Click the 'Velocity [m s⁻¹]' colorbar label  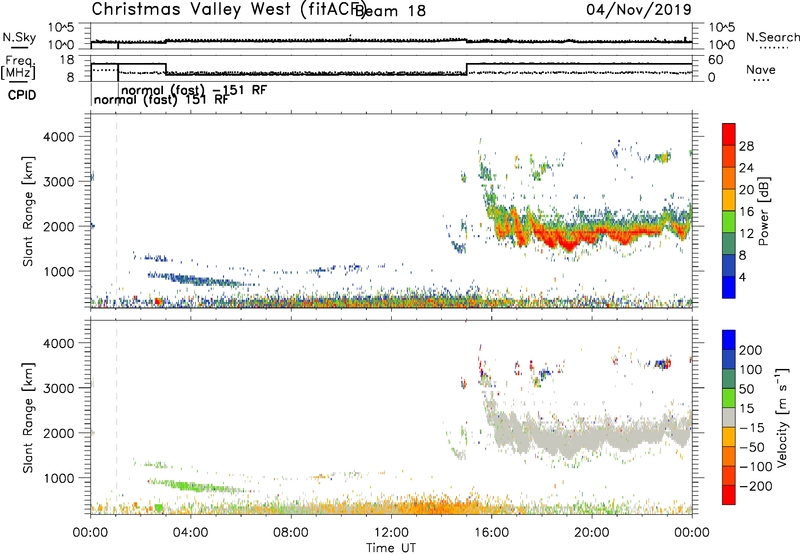pyautogui.click(x=782, y=417)
